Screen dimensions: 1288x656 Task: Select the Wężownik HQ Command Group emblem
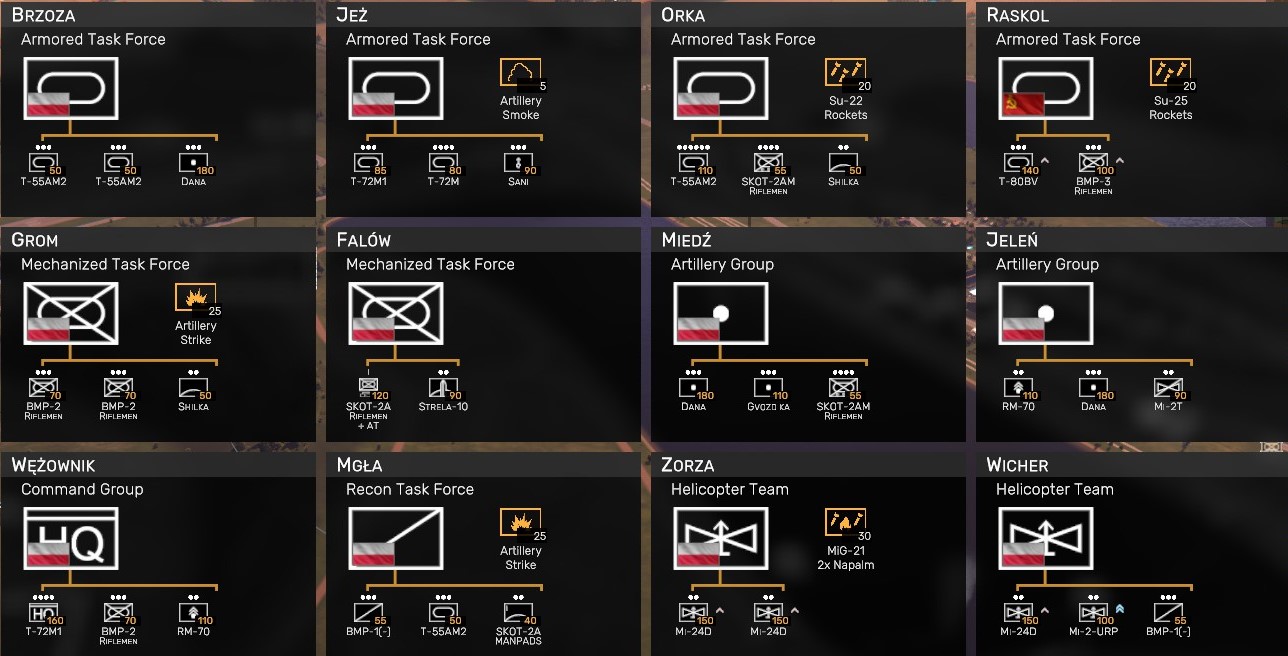click(71, 542)
